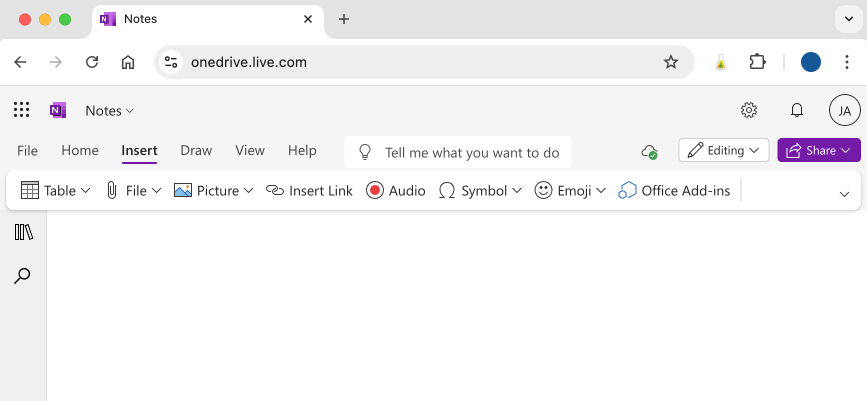The width and height of the screenshot is (867, 401).
Task: Open the settings gear icon
Action: pos(748,110)
